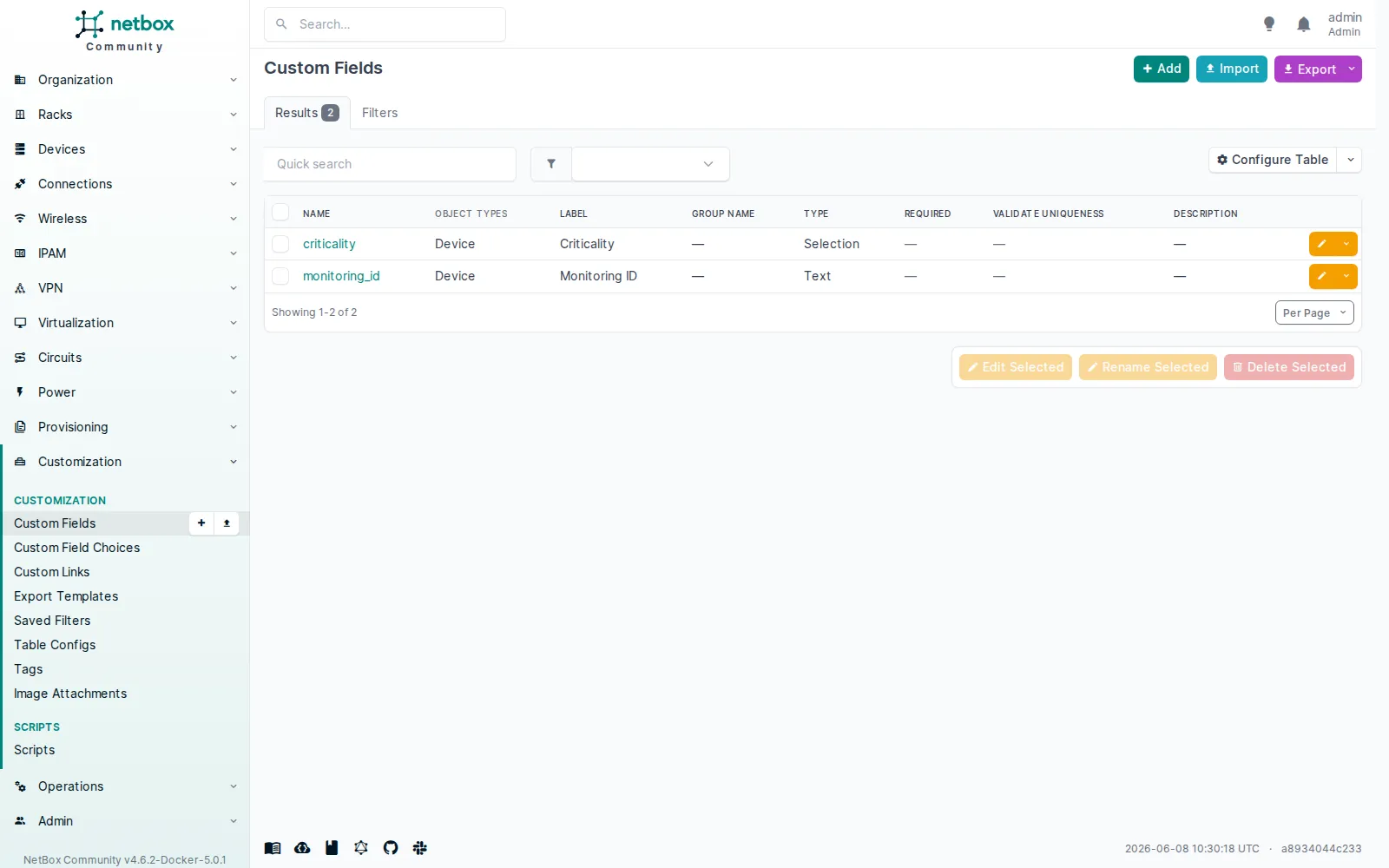Open the GitHub icon in footer
Viewport: 1389px width, 868px height.
(391, 848)
